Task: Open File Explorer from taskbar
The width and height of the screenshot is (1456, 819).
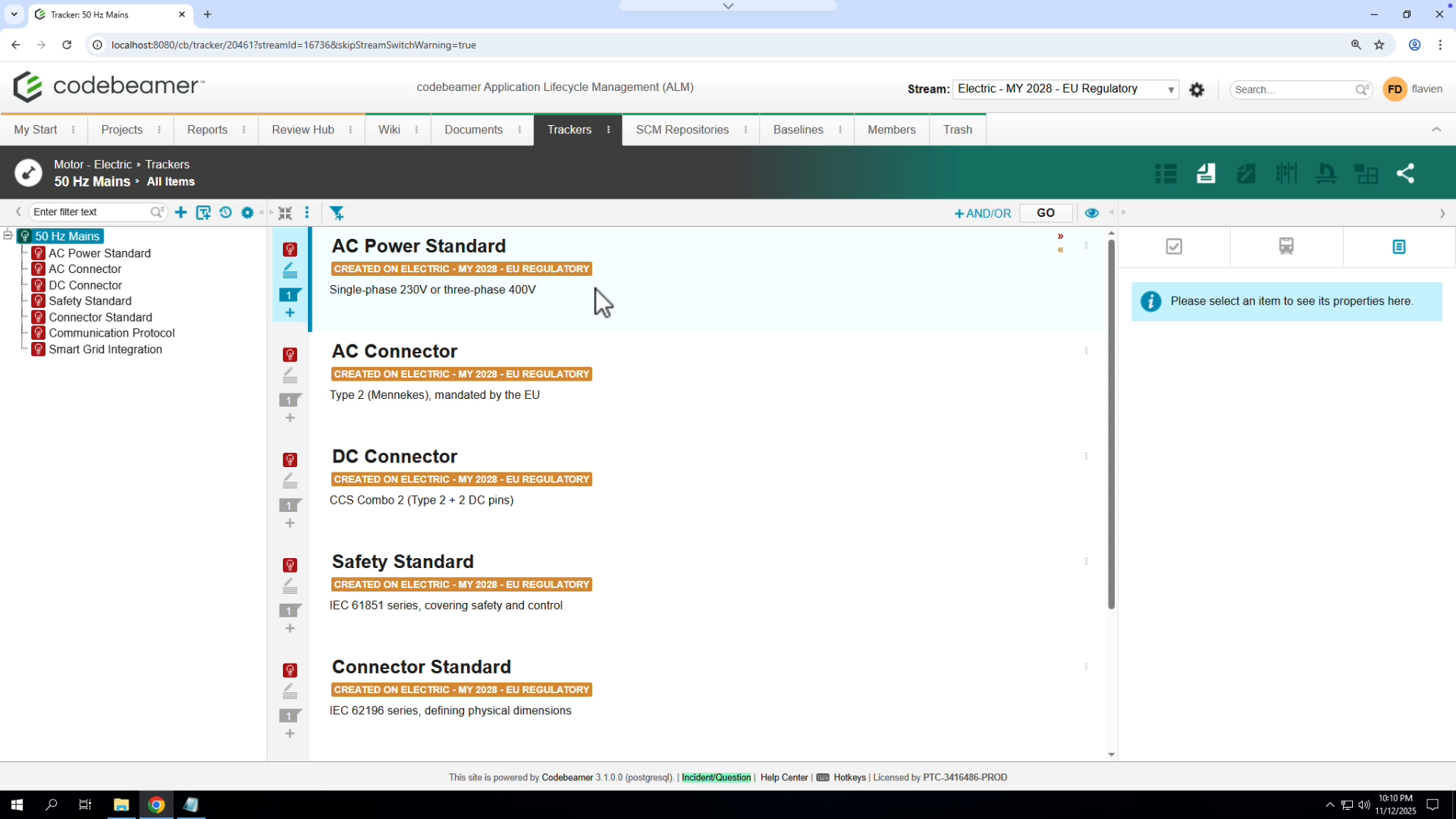Action: (x=121, y=805)
